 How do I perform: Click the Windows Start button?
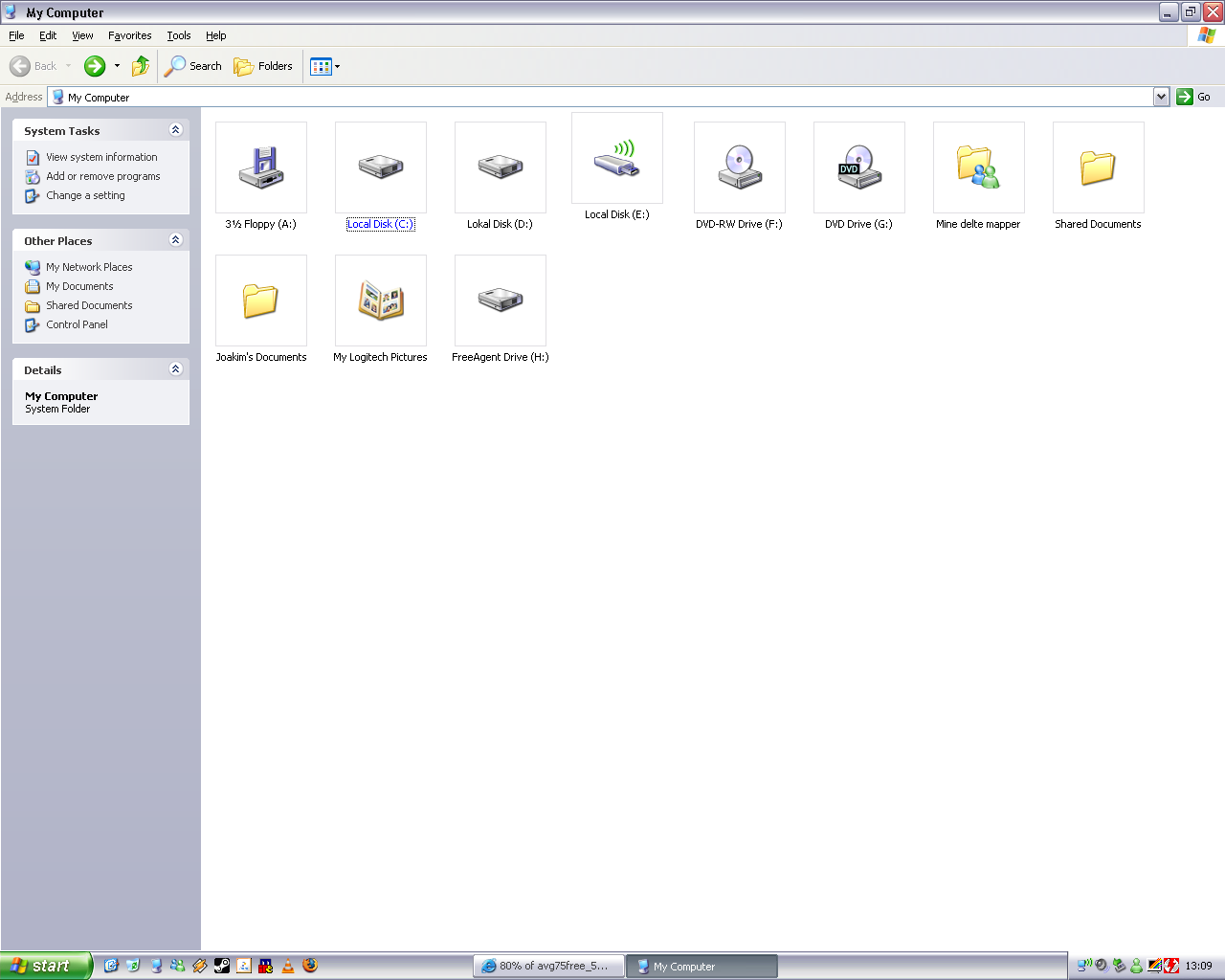coord(46,966)
